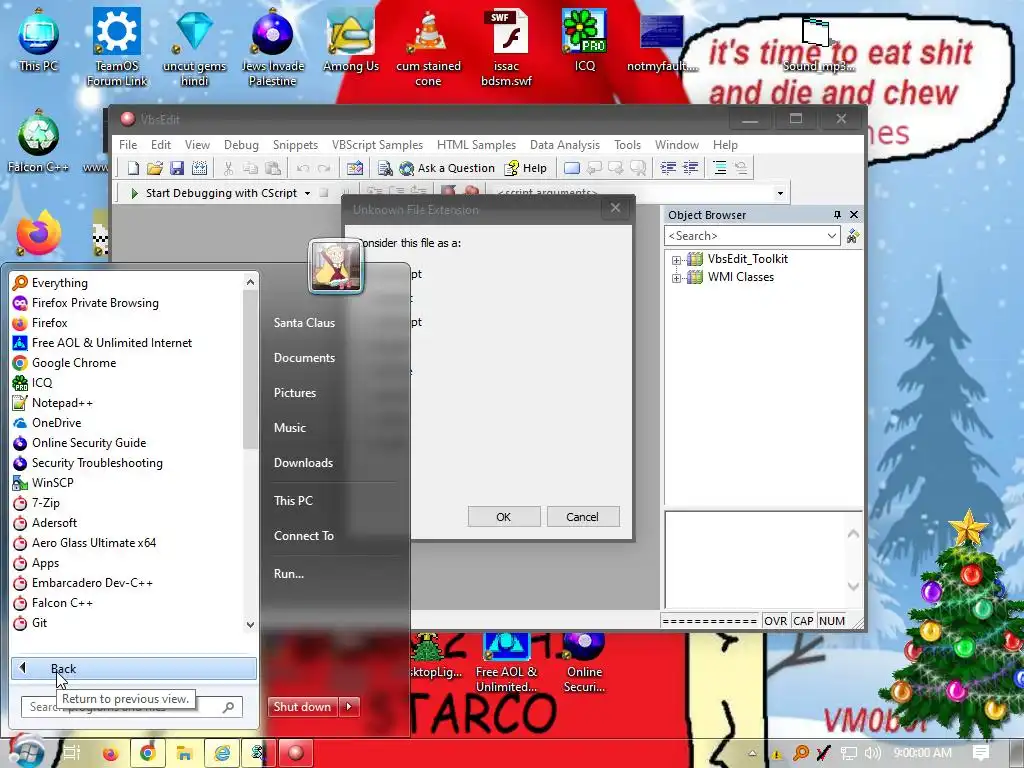Expand the WMI Classes tree node
Viewport: 1024px width, 768px height.
tap(677, 278)
